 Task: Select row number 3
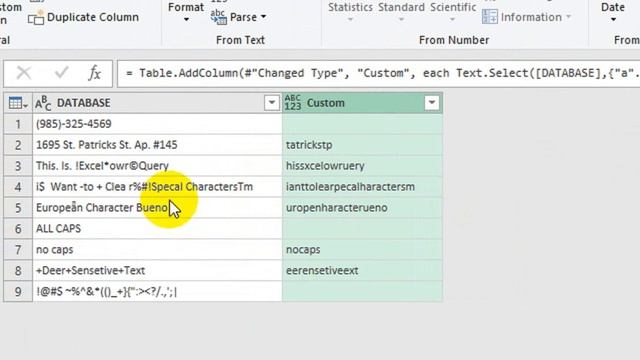point(18,166)
